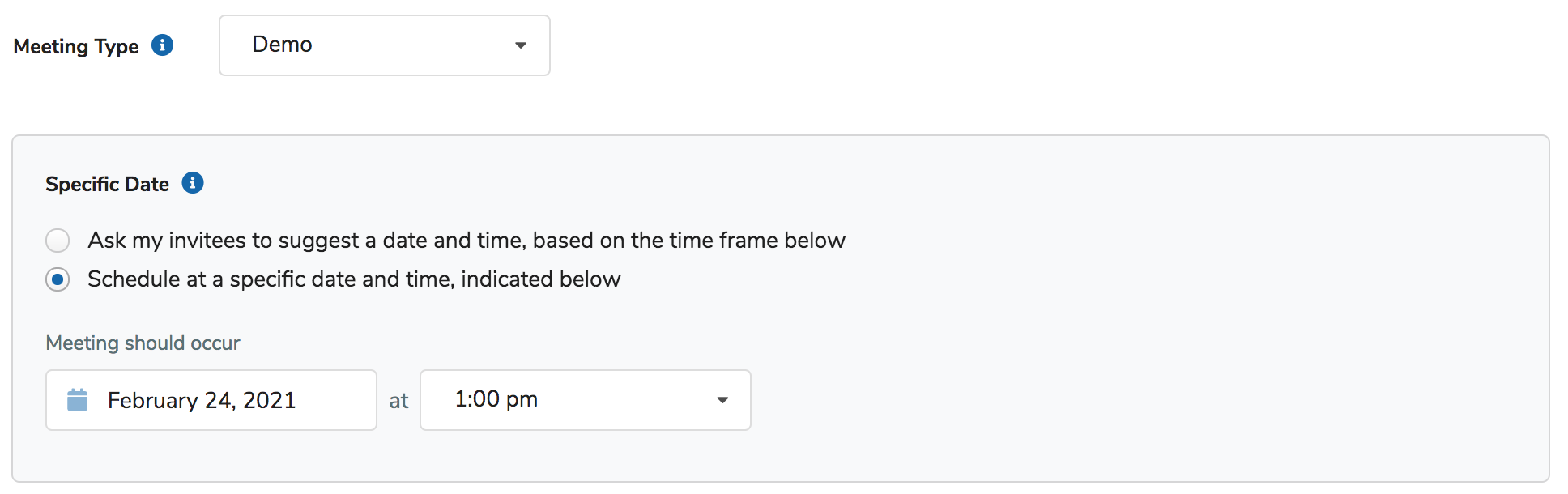Click the arrow on the Demo dropdown

[521, 45]
